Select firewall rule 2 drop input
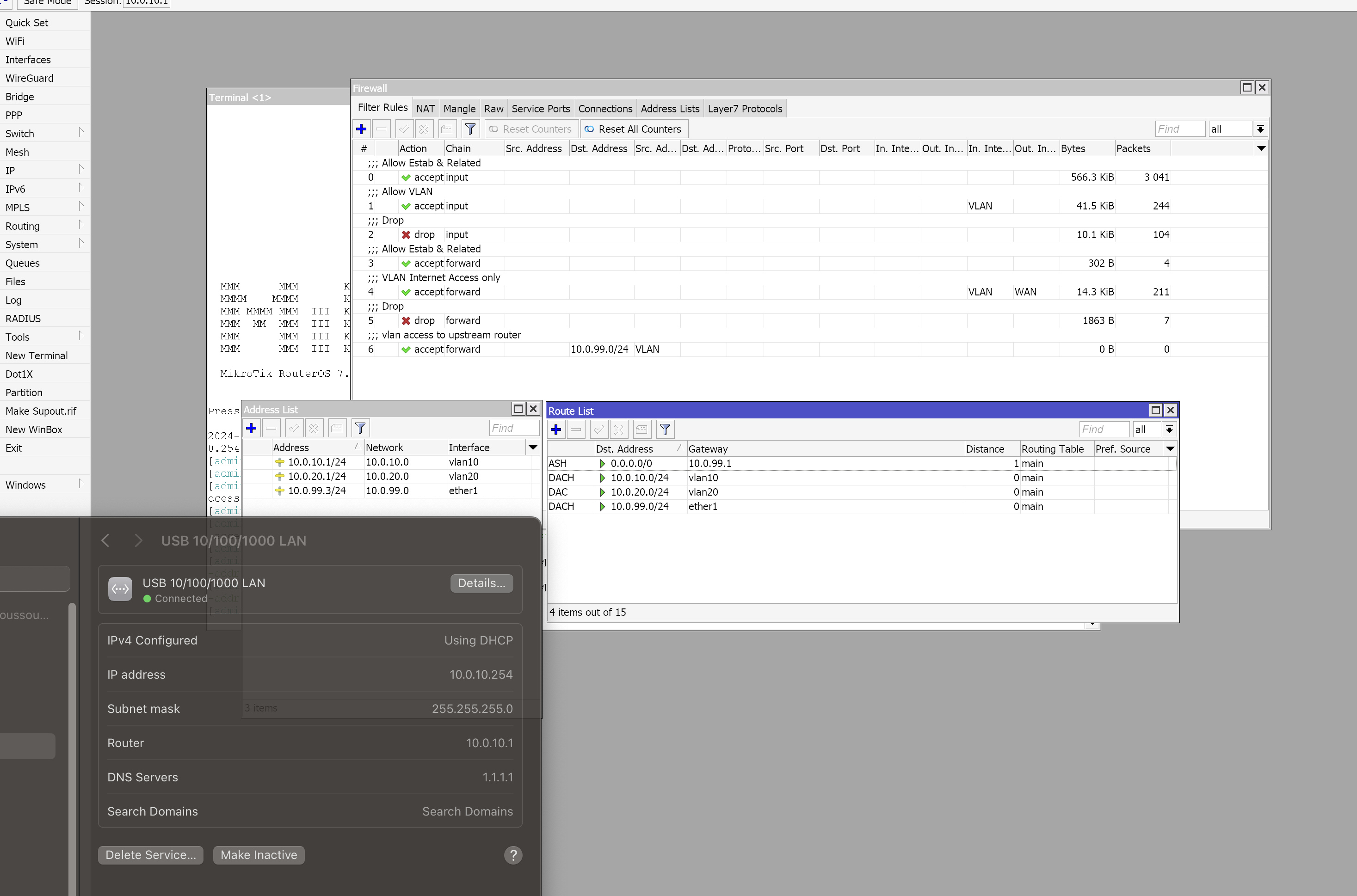1357x896 pixels. click(x=810, y=235)
